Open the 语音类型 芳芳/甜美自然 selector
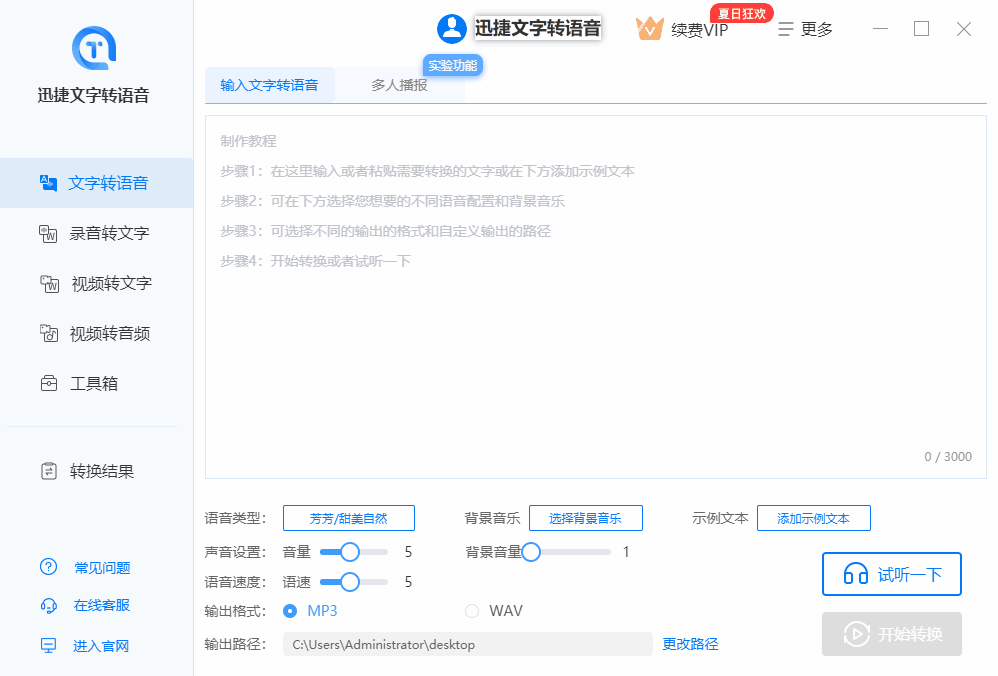Image resolution: width=998 pixels, height=676 pixels. 349,518
